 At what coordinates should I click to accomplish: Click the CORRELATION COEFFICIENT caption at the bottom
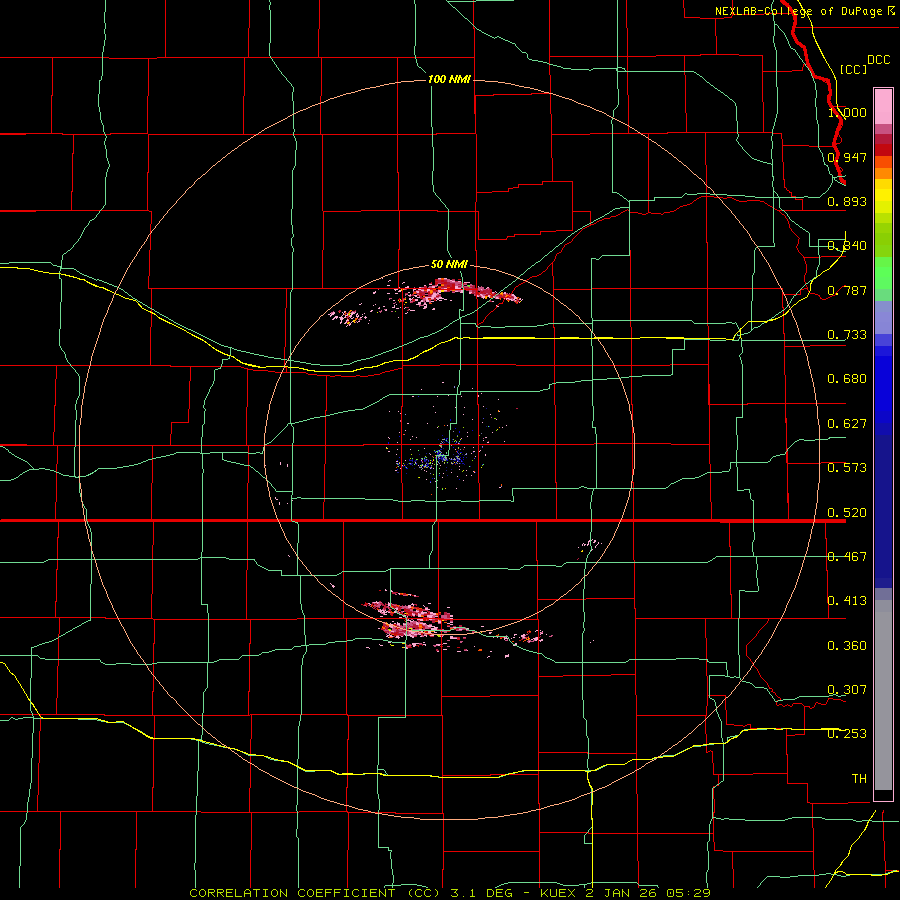point(450,893)
